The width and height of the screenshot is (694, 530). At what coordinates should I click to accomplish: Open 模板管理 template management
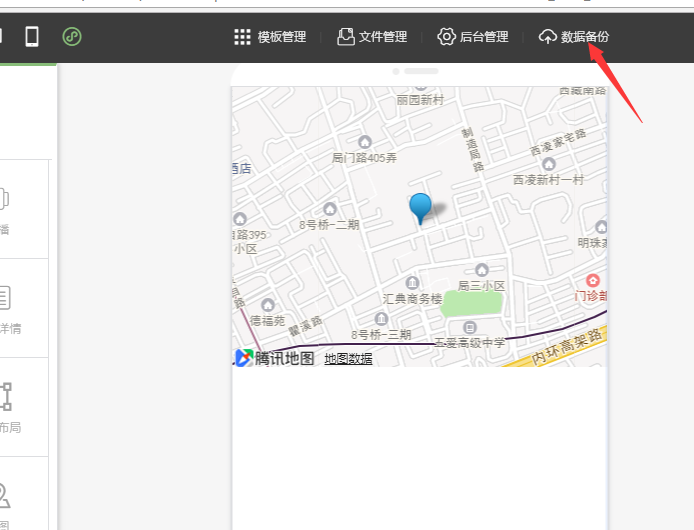point(270,37)
